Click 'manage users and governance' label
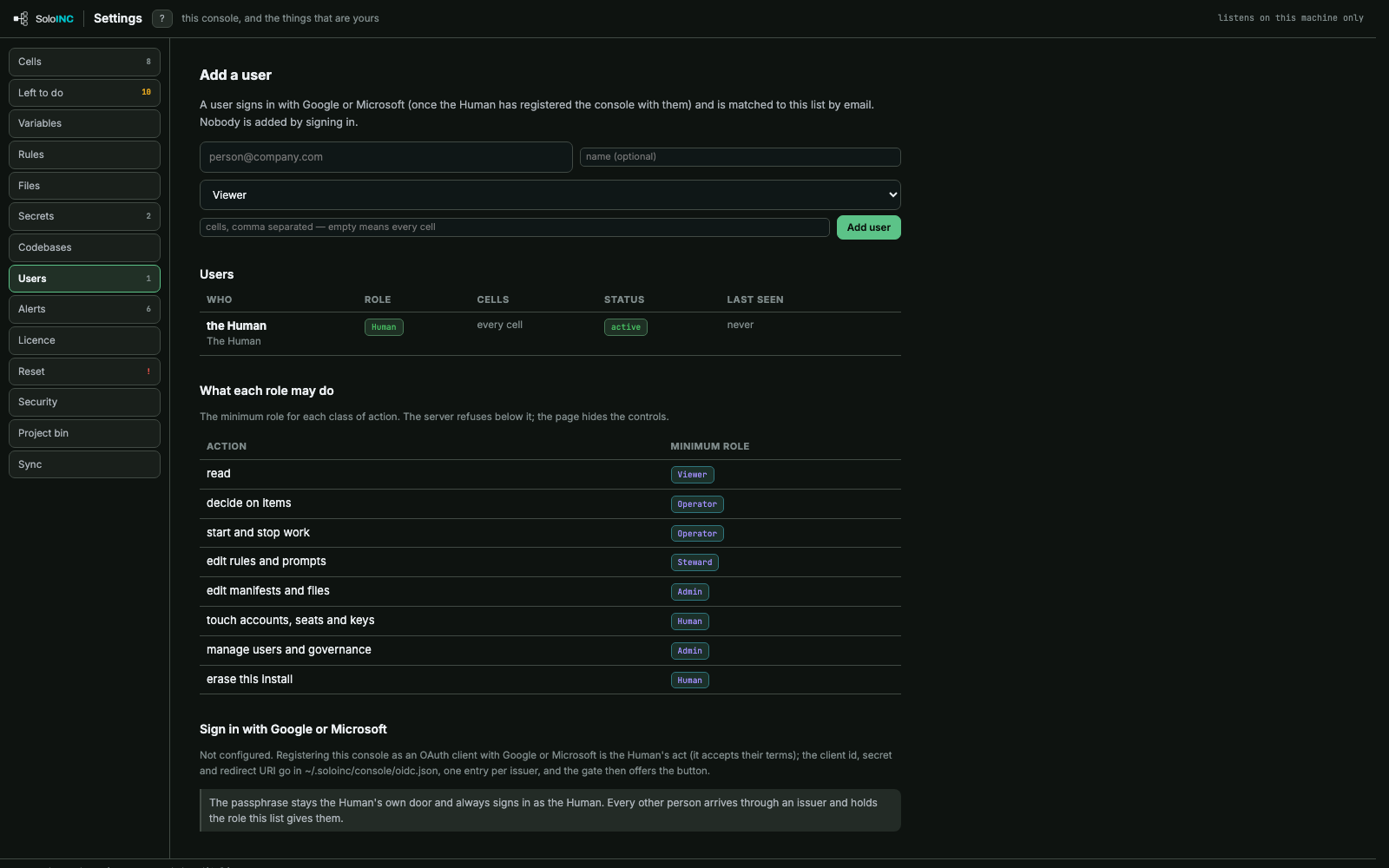 289,650
